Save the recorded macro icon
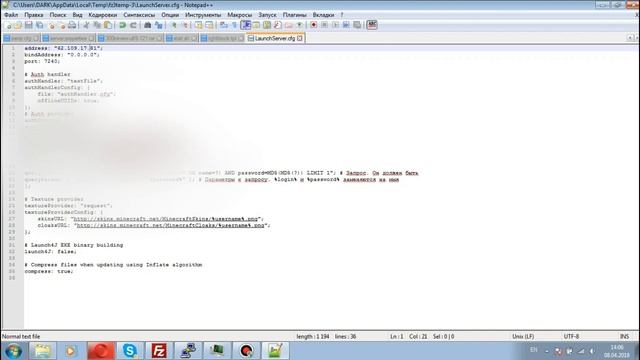This screenshot has height=360, width=640. 357,25
